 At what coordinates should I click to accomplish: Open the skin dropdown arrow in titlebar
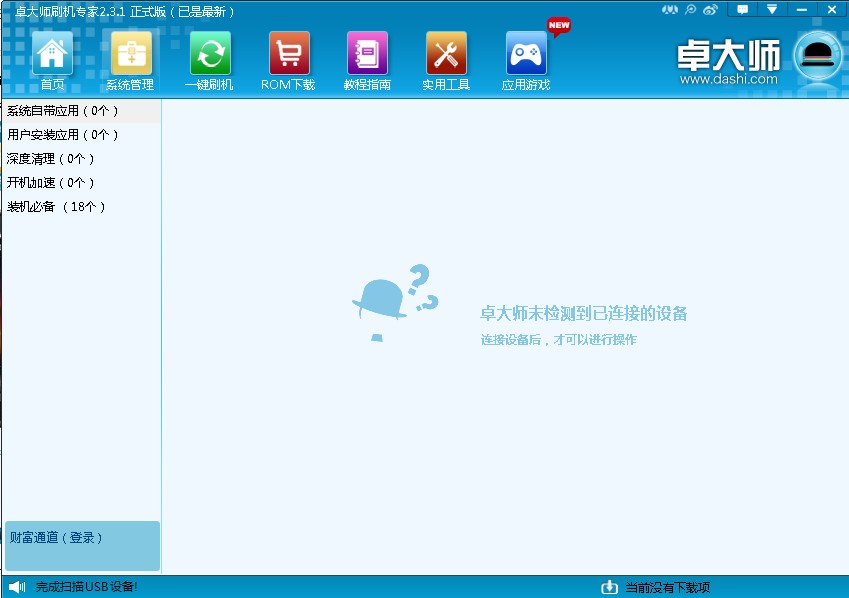pyautogui.click(x=772, y=9)
